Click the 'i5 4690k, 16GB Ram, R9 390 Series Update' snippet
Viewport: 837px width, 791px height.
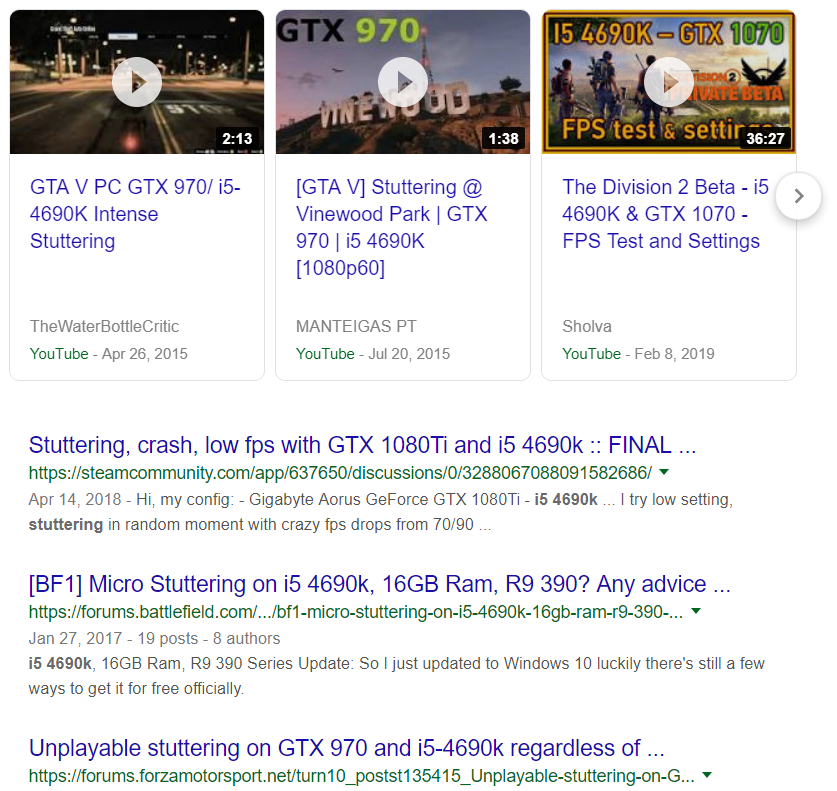(397, 676)
